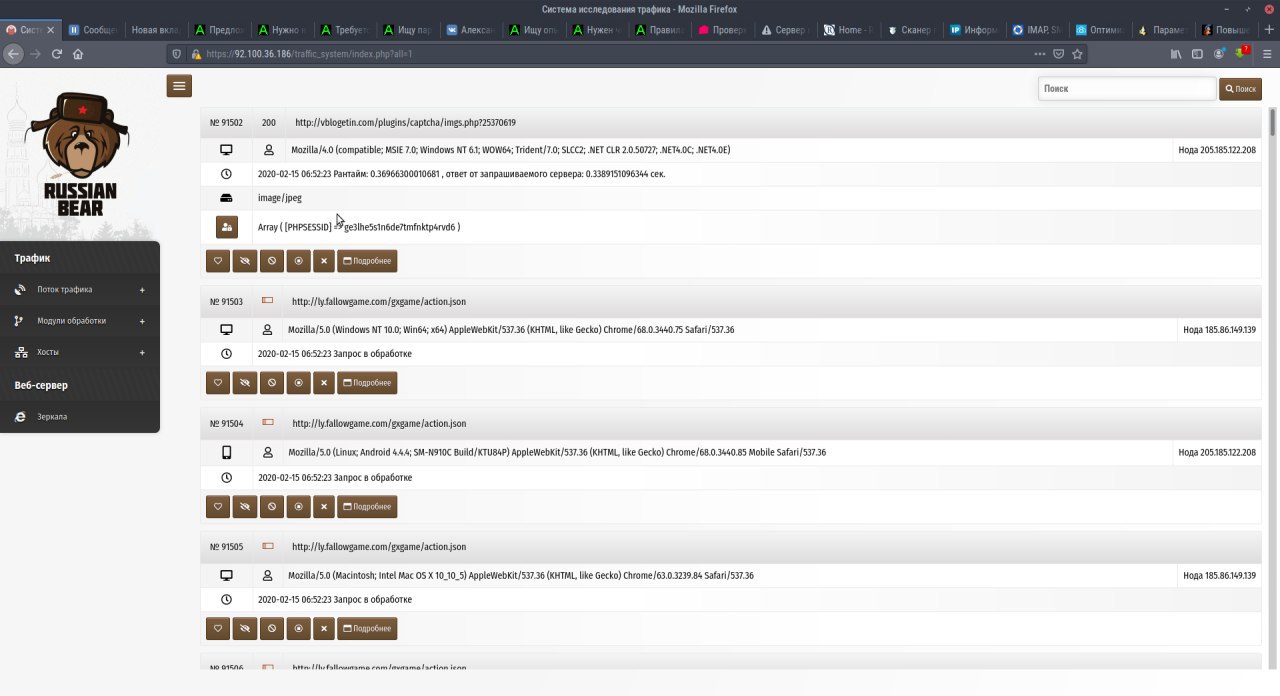Expand the Модули обработки menu item
1280x696 pixels.
(x=80, y=321)
